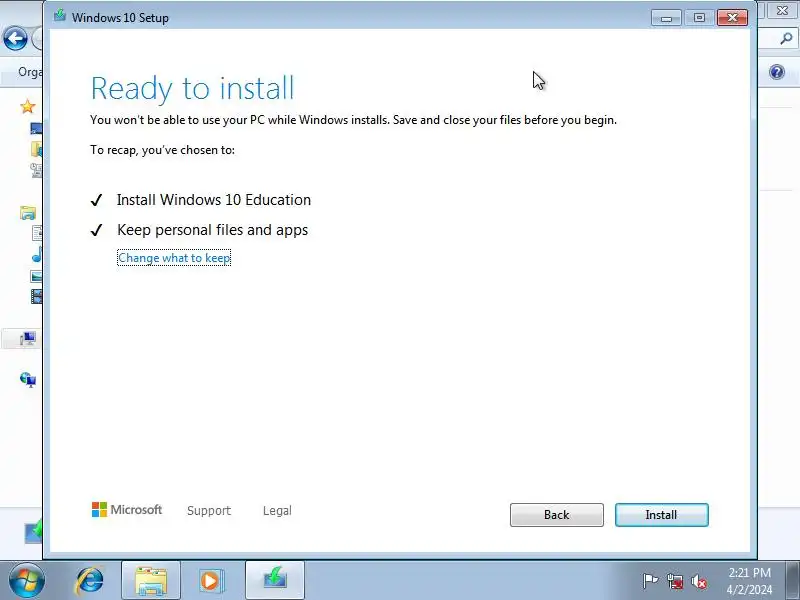
Task: Click the Explorer window's blue back arrow
Action: pos(15,38)
